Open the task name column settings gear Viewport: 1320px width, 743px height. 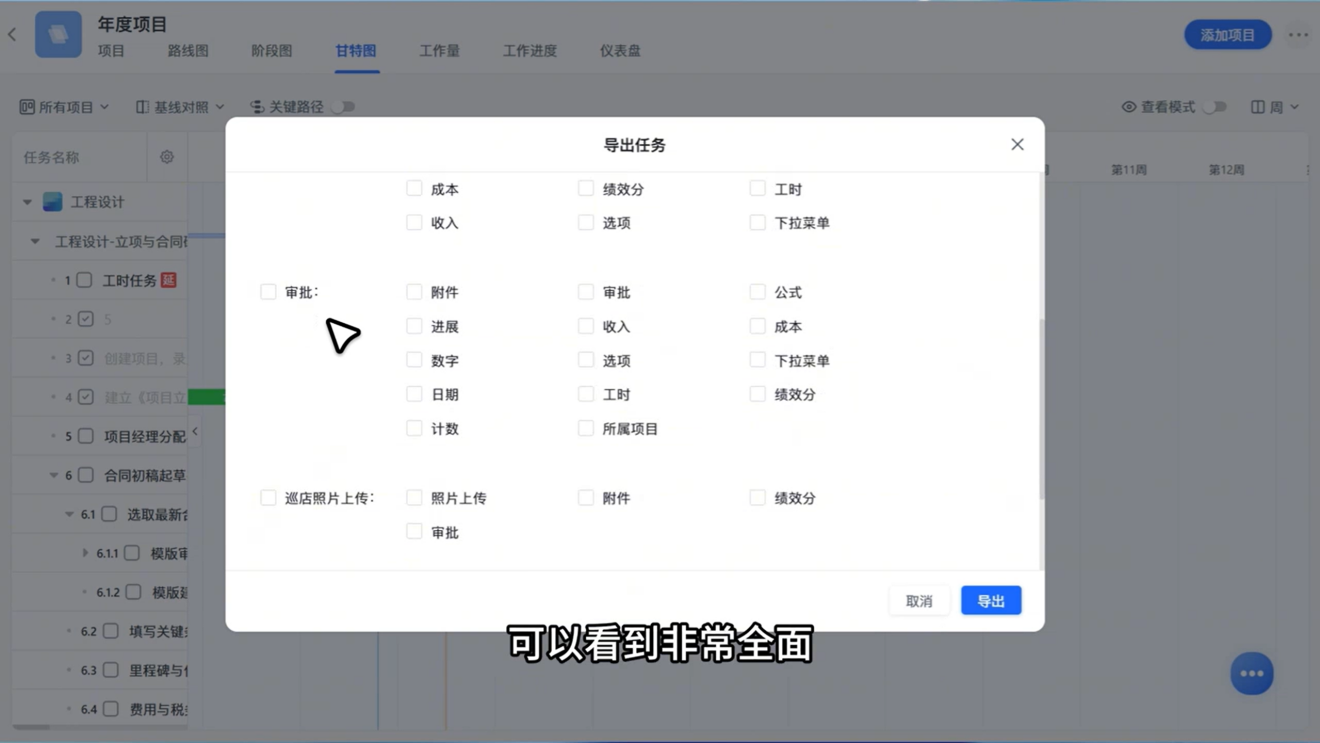tap(167, 157)
